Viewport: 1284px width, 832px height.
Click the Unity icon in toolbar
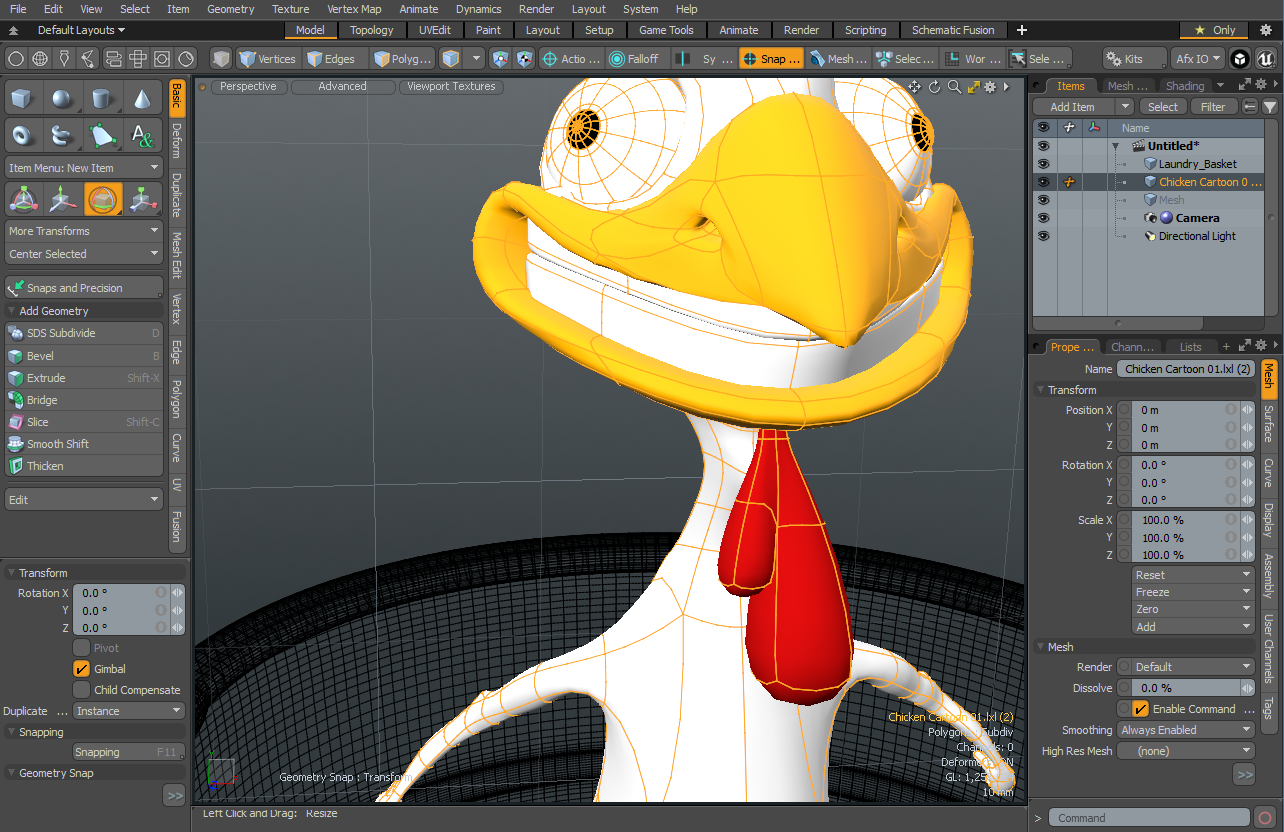[x=1240, y=59]
